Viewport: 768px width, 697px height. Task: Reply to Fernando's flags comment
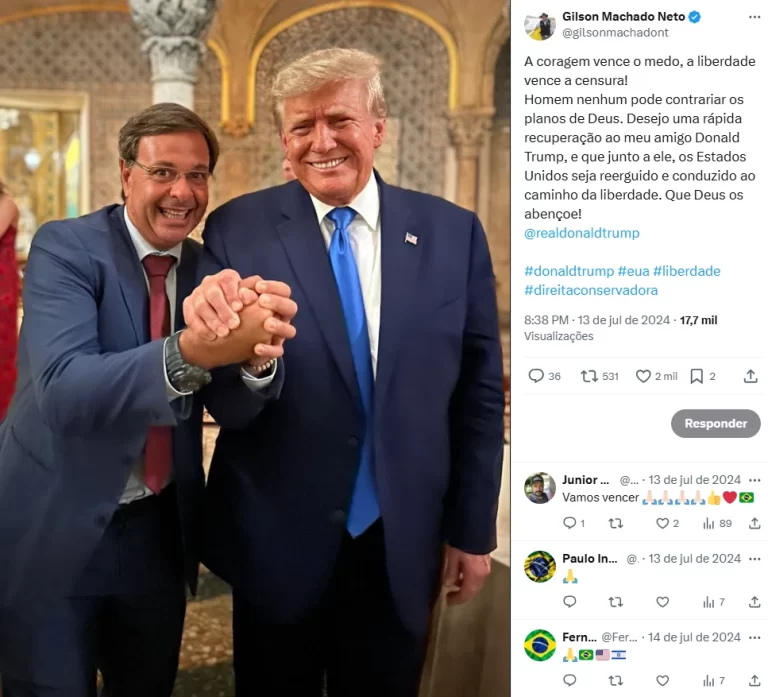coord(570,680)
